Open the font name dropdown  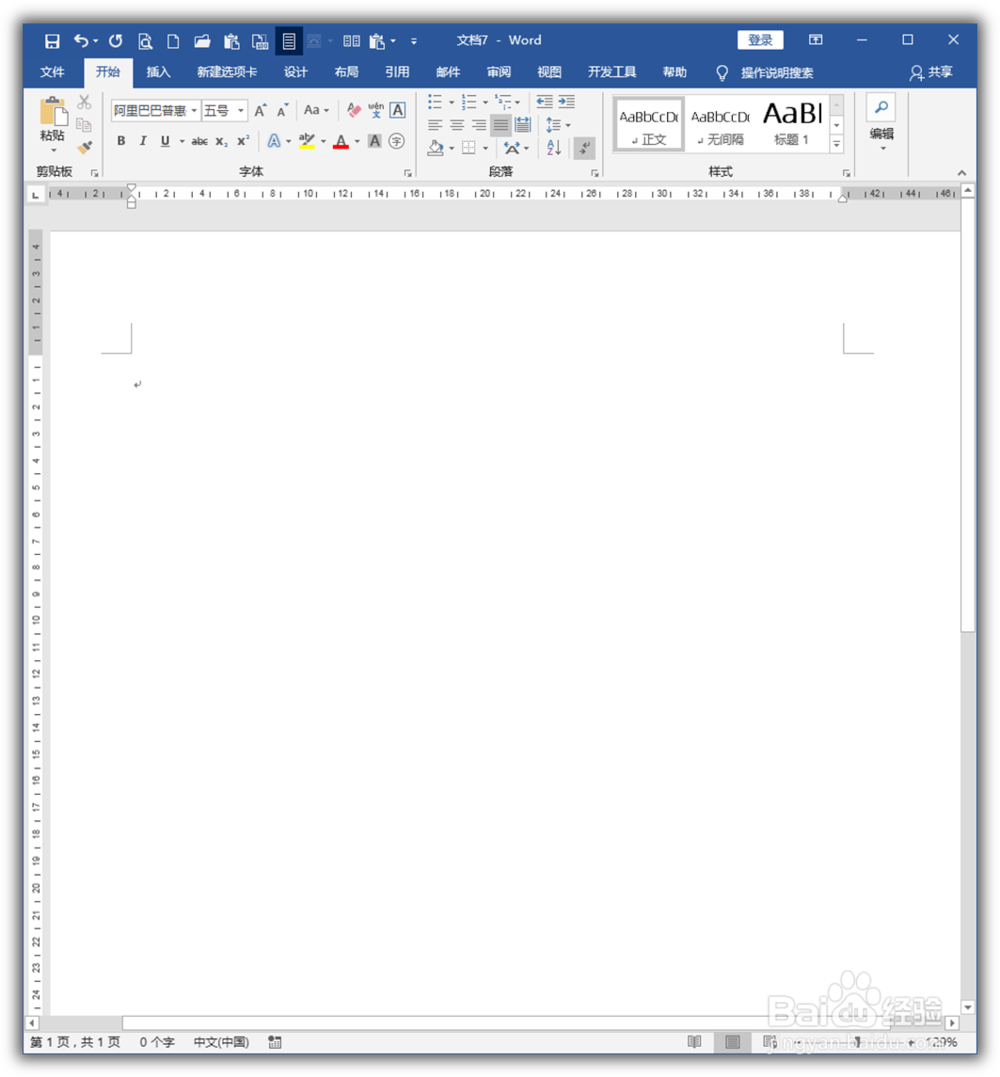pyautogui.click(x=194, y=111)
